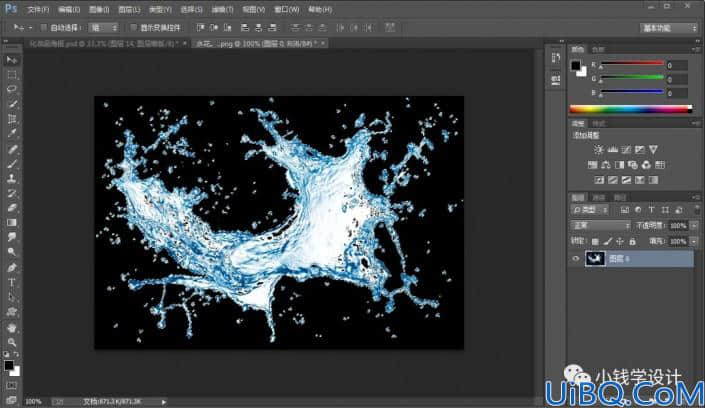Select the Zoom tool in toolbox
Image resolution: width=705 pixels, height=408 pixels.
click(x=12, y=342)
